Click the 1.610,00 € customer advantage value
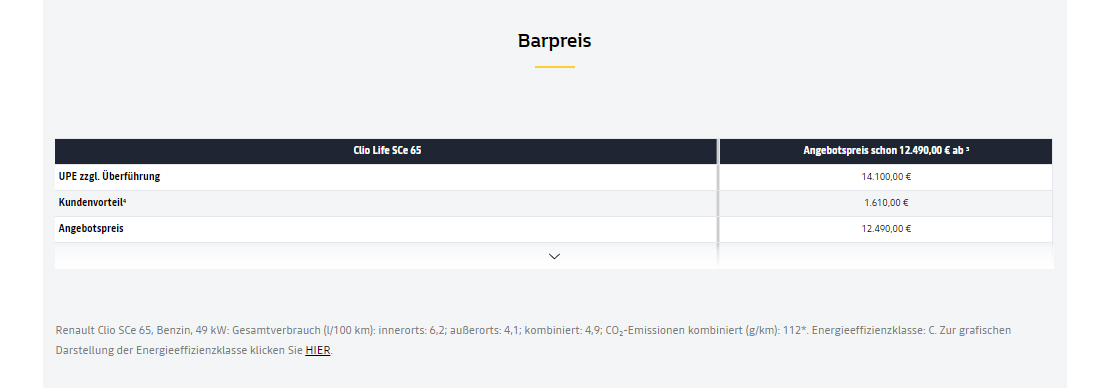 coord(886,203)
